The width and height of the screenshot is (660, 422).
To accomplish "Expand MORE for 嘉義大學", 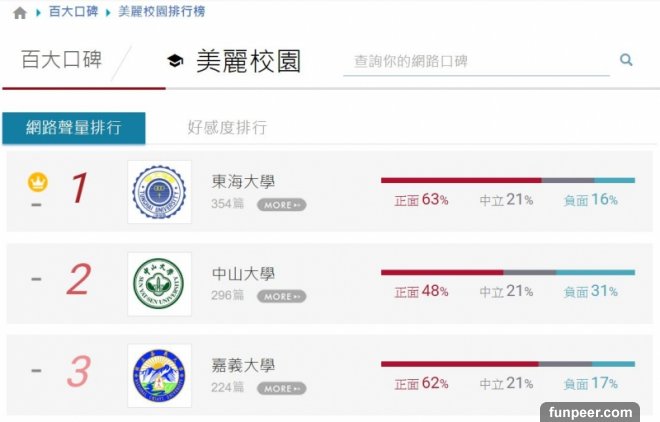I will tap(281, 388).
